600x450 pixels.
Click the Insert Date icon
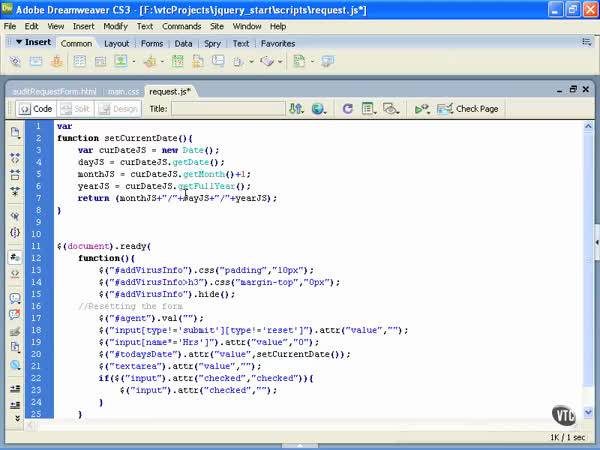[177, 62]
